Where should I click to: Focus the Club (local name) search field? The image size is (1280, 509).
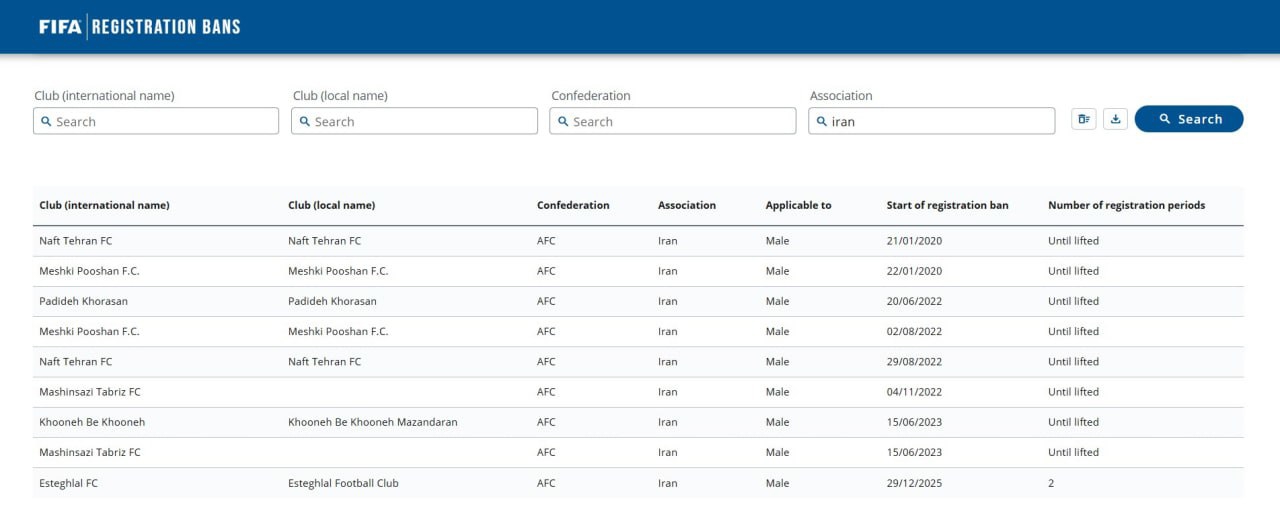[x=414, y=121]
